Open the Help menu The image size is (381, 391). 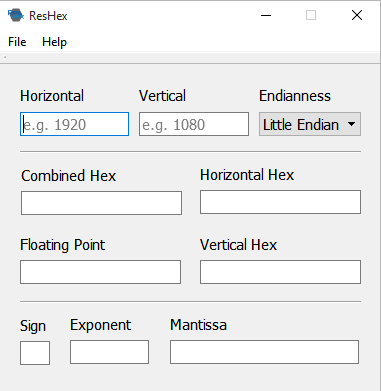coord(54,42)
